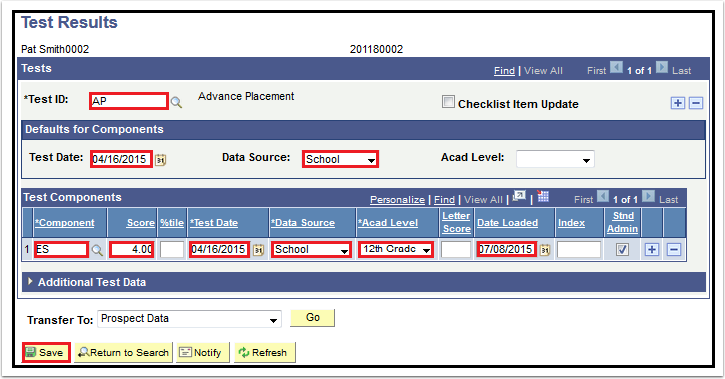Open Test Date calendar in Defaults section
The image size is (725, 379).
(160, 160)
